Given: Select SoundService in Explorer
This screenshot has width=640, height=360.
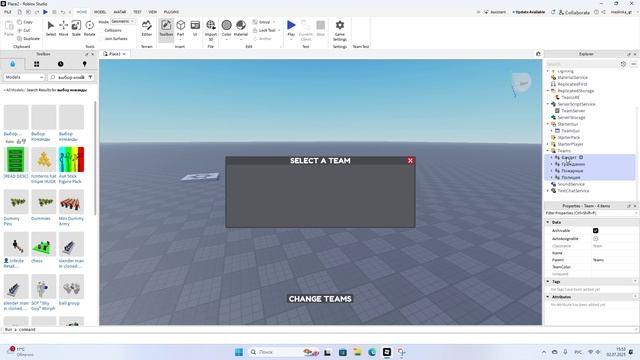Looking at the screenshot, I should pos(571,184).
